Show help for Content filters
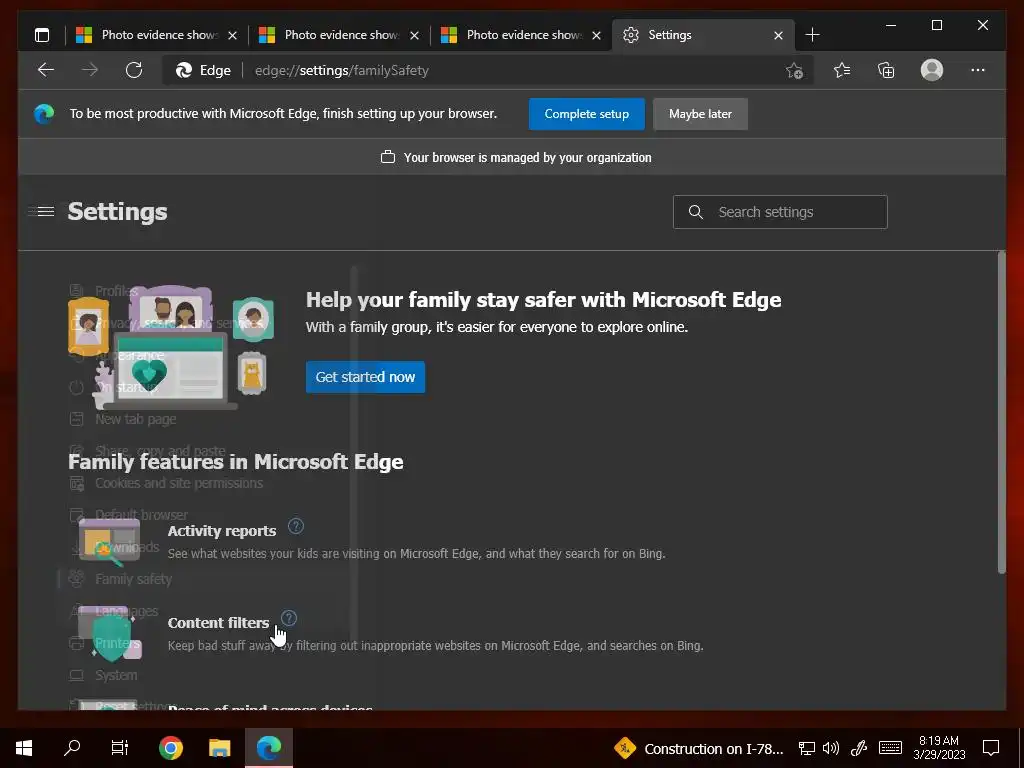Viewport: 1024px width, 768px height. click(x=289, y=618)
